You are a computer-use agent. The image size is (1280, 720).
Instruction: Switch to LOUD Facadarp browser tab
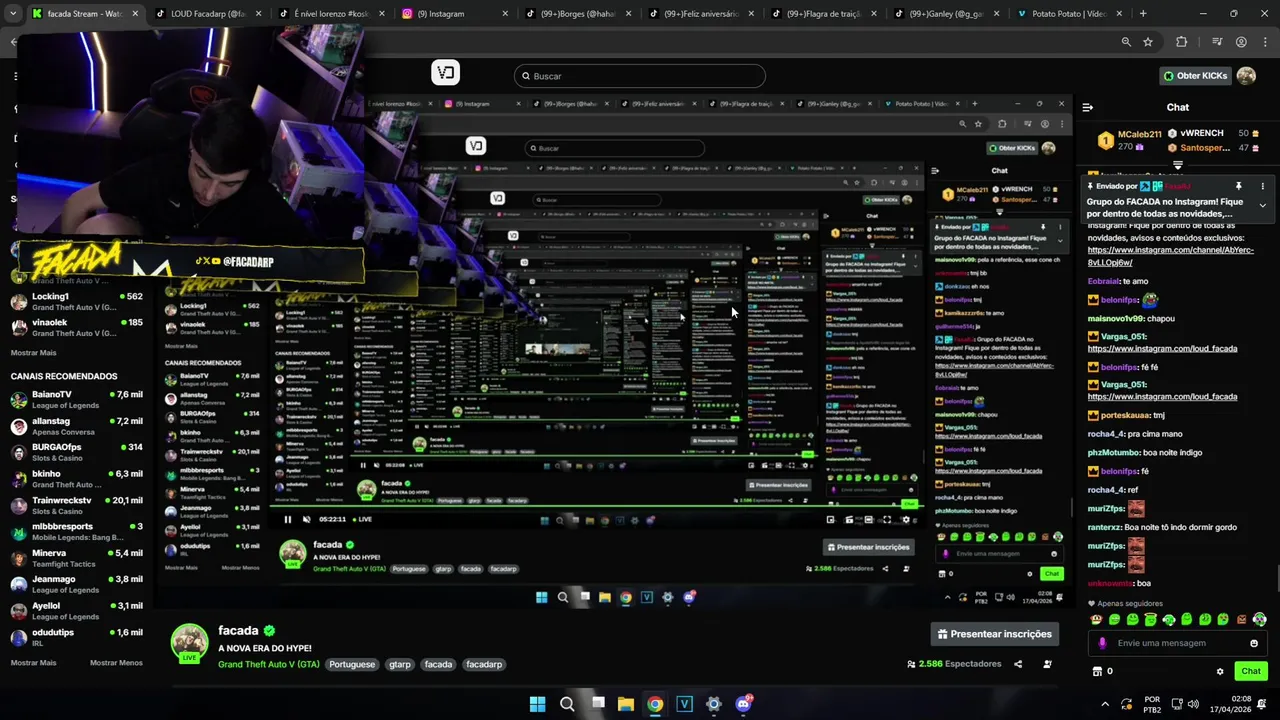tap(208, 14)
